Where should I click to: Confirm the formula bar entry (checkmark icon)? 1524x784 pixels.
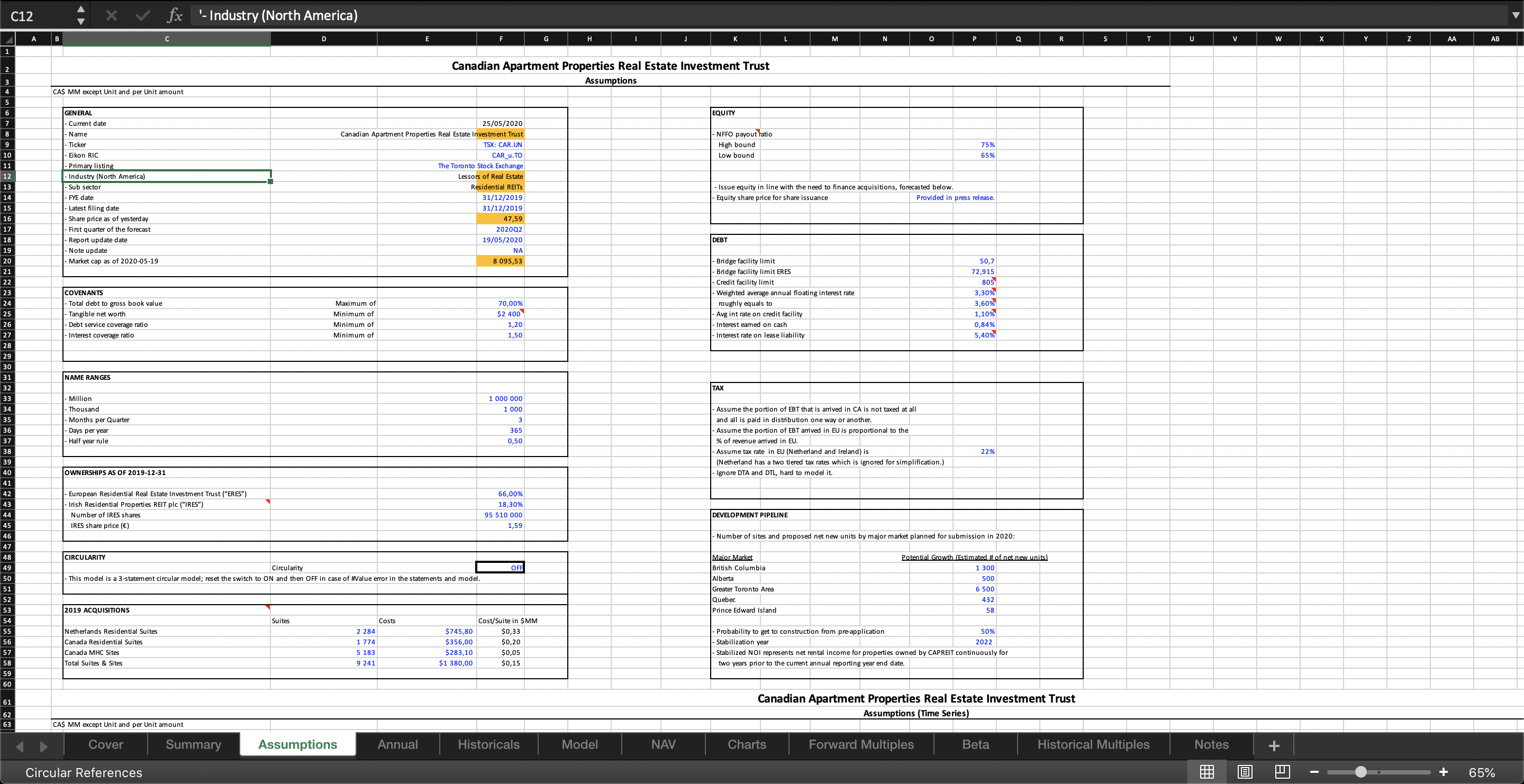tap(142, 15)
